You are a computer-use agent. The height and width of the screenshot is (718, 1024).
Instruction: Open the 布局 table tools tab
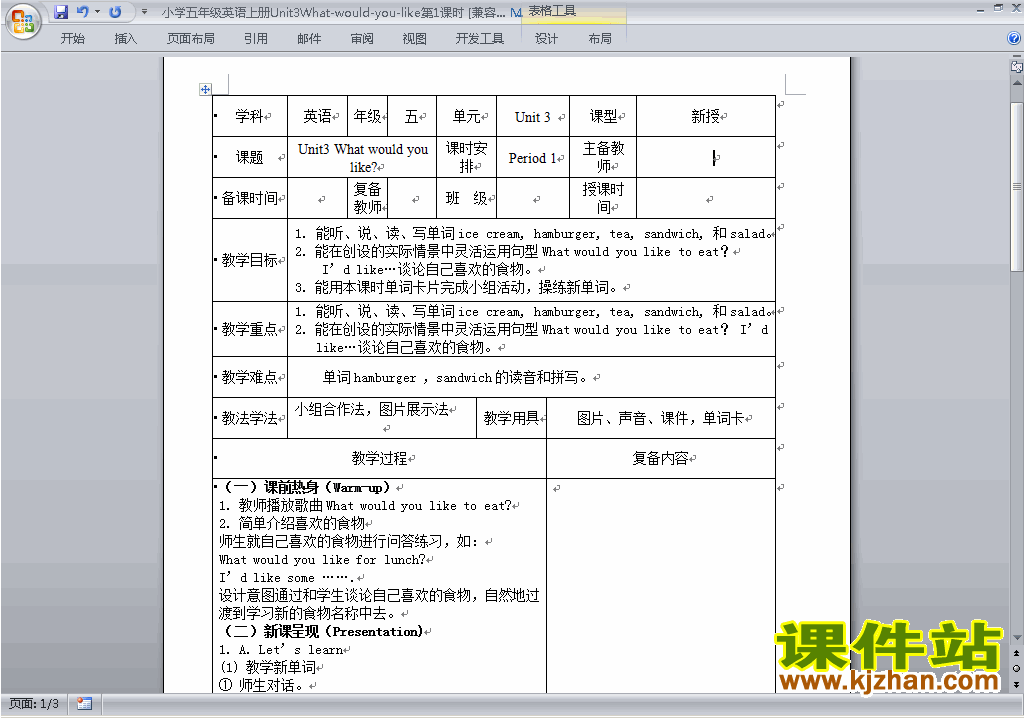600,39
